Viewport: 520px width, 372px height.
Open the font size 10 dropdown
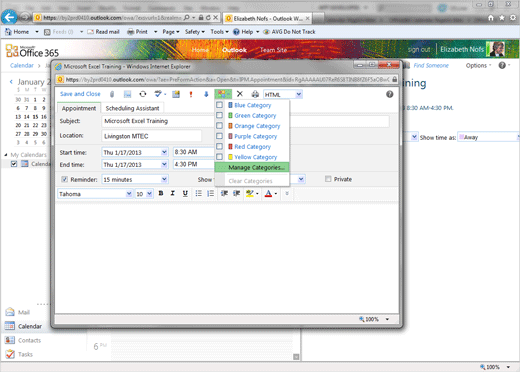click(x=149, y=194)
